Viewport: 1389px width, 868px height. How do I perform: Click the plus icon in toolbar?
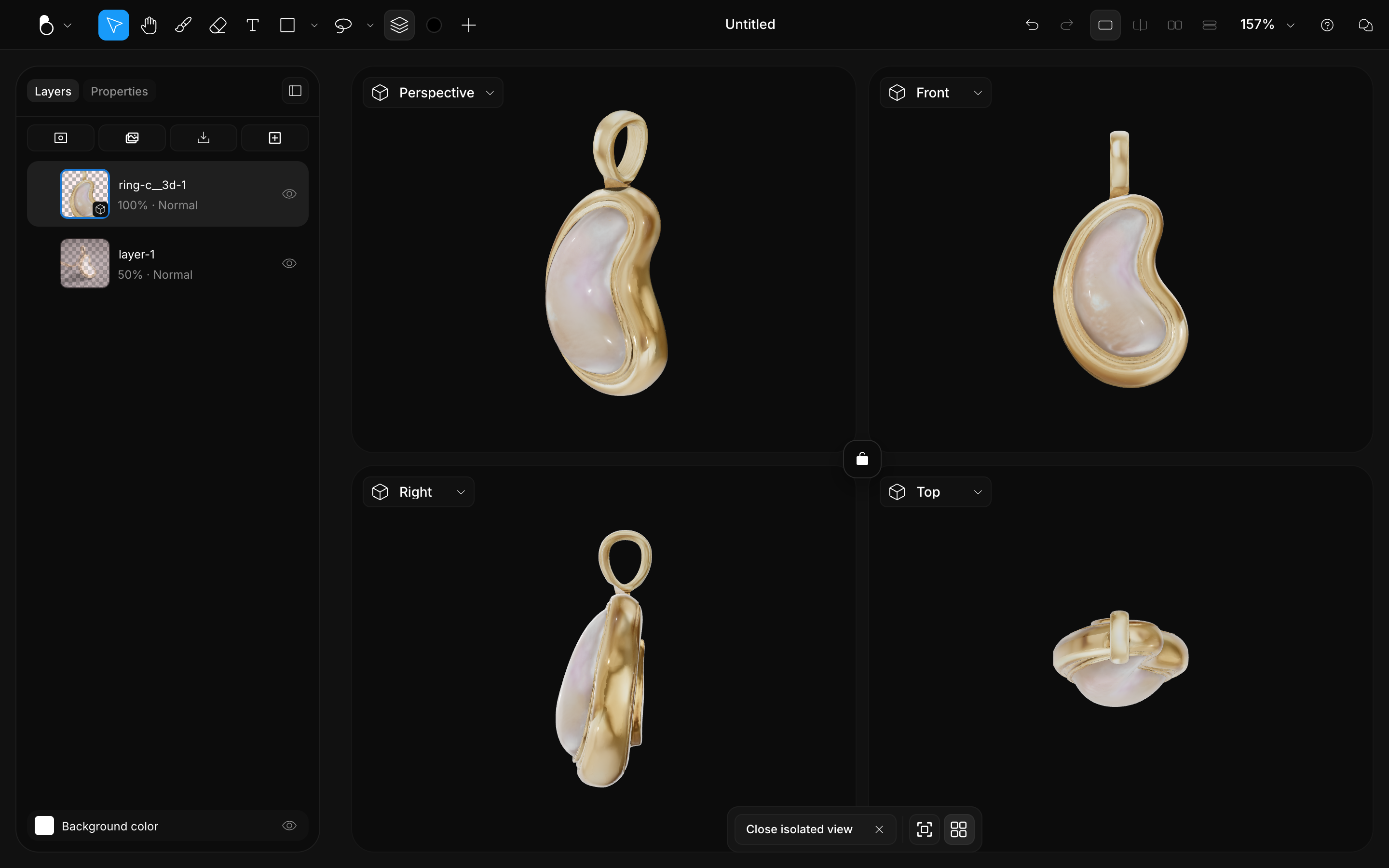(x=469, y=25)
